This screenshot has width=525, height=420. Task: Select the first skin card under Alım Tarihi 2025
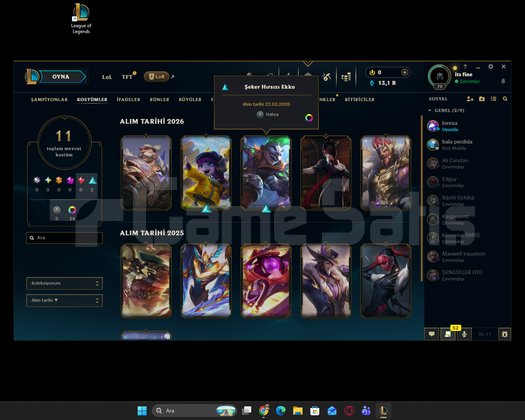[146, 281]
